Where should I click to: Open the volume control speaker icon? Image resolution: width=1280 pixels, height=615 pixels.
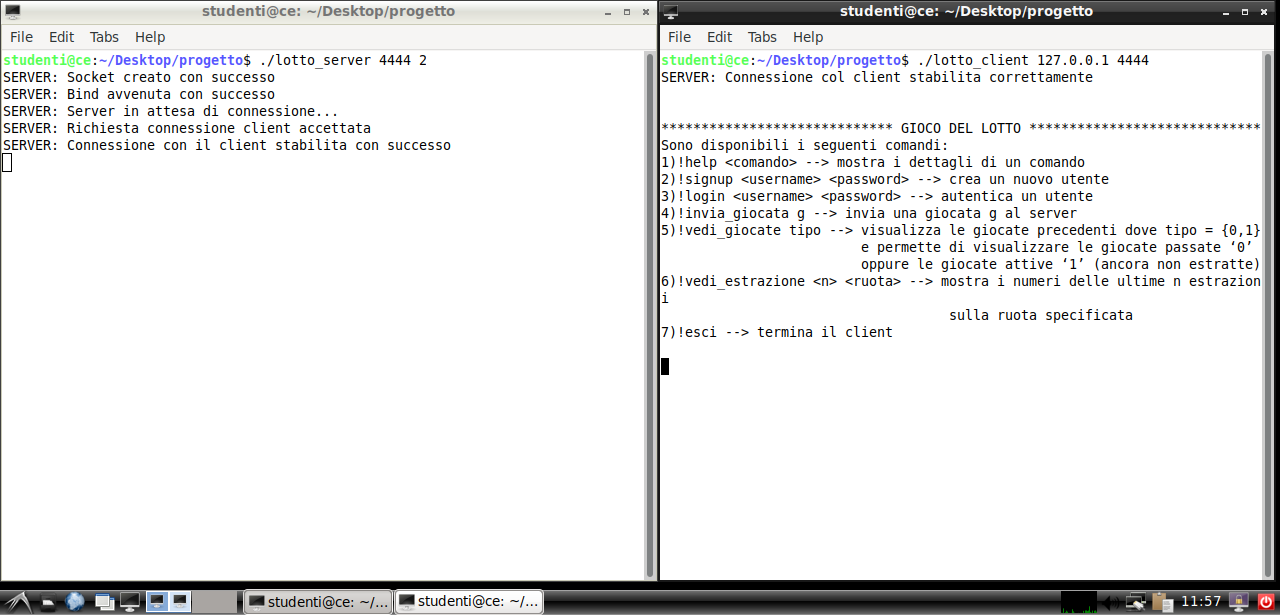1110,602
